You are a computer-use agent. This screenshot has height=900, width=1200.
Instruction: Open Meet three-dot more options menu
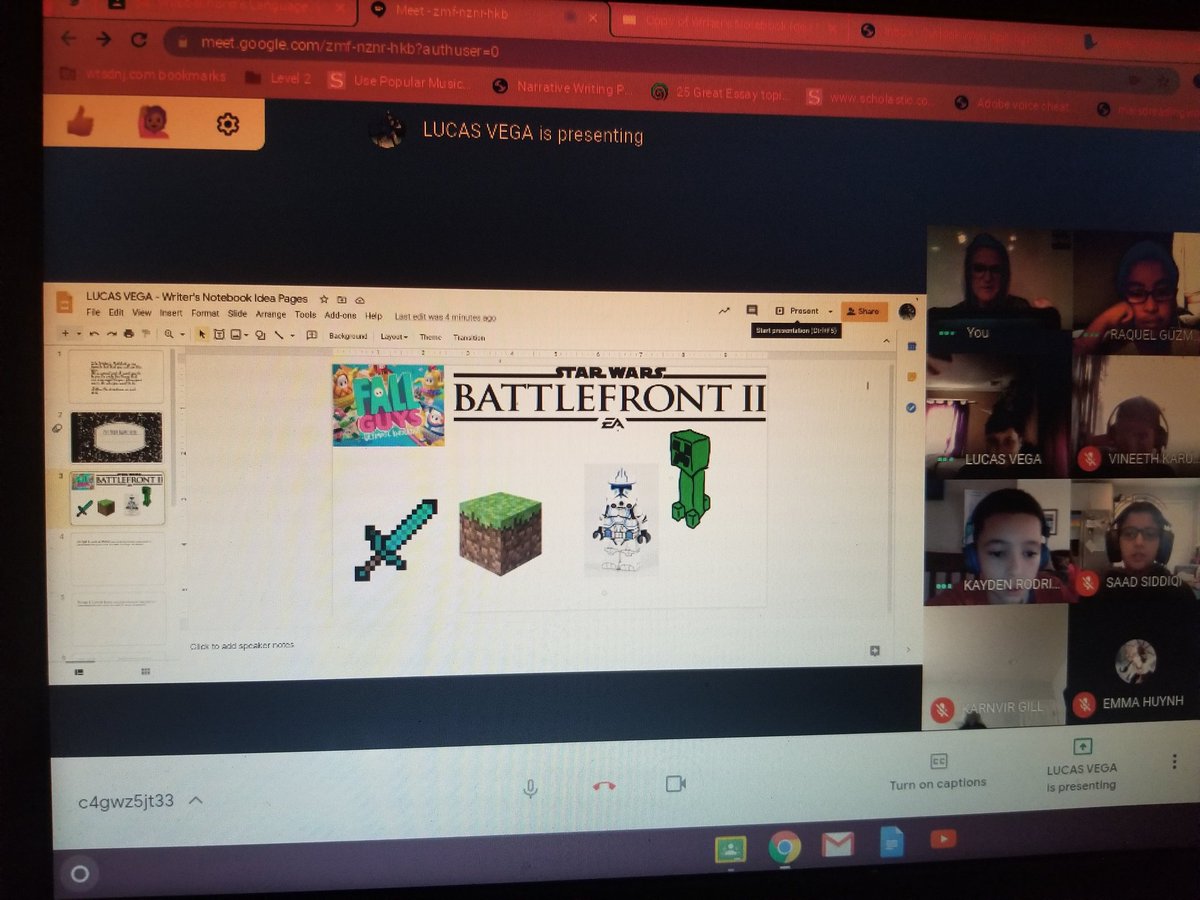tap(1174, 762)
